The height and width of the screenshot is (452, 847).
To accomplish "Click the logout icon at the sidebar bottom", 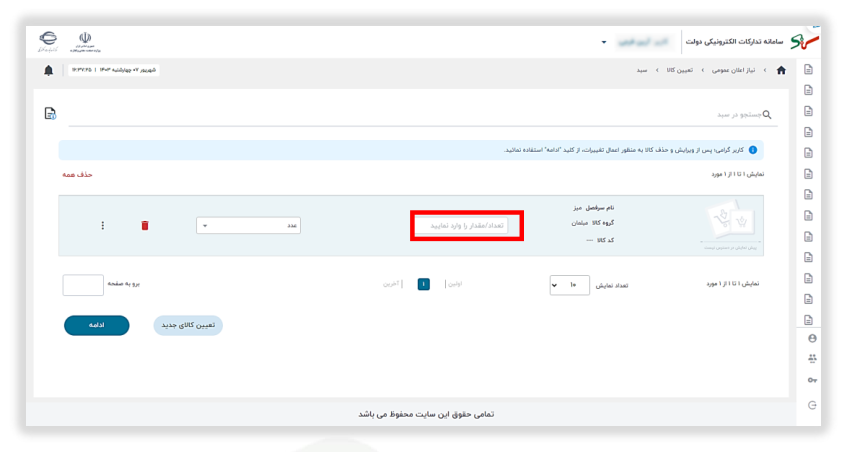I will tap(812, 405).
